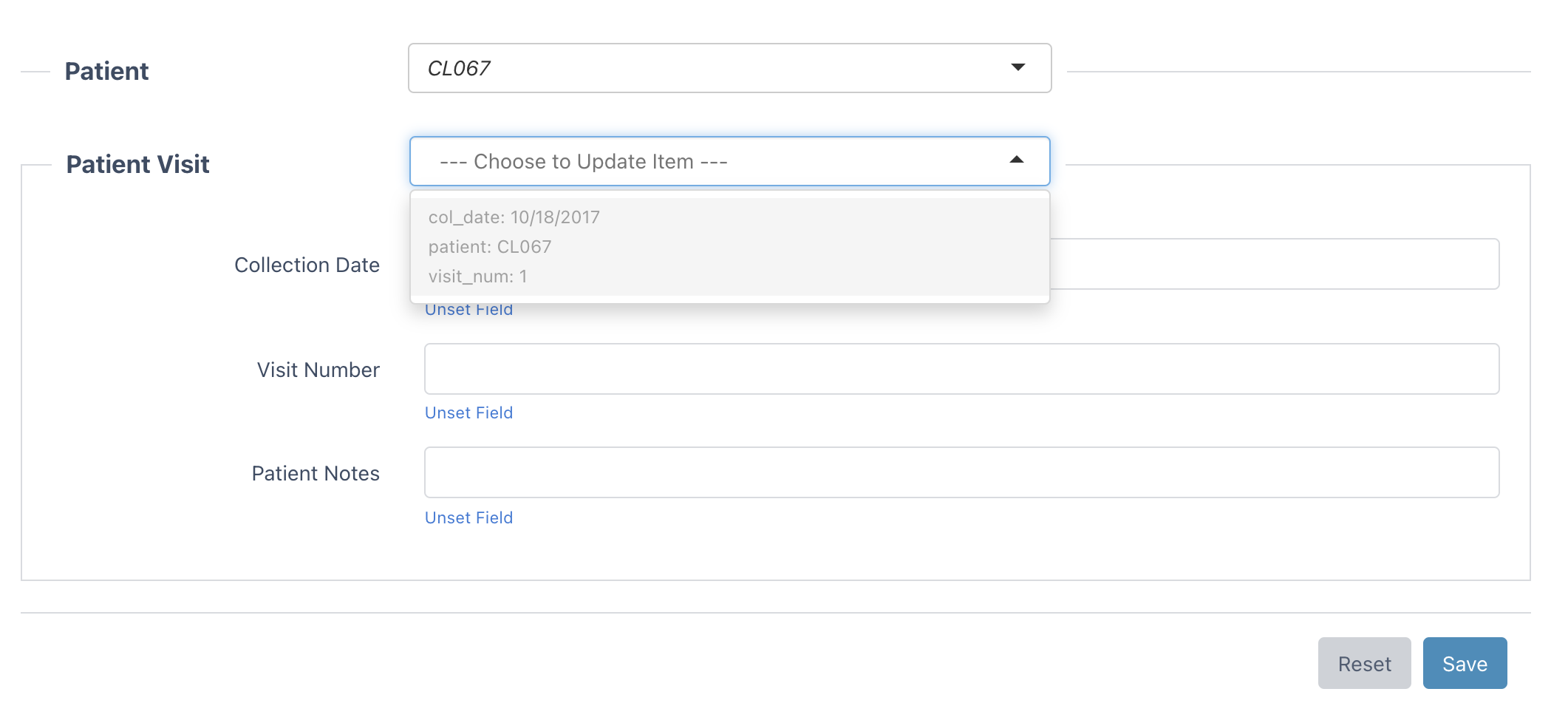Collapse the Patient Visit dropdown using its up arrow
The width and height of the screenshot is (1568, 720).
1017,160
